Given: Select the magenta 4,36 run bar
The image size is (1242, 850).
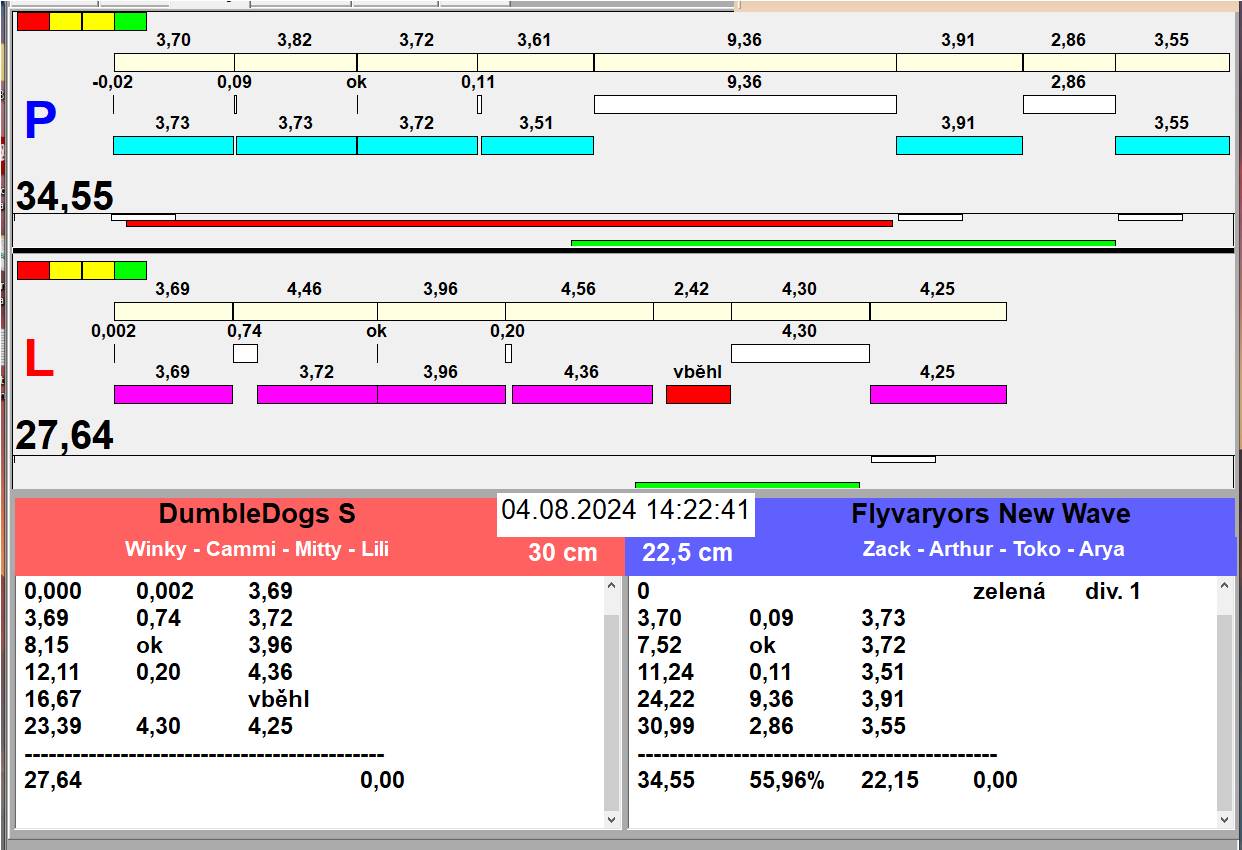Looking at the screenshot, I should click(582, 394).
